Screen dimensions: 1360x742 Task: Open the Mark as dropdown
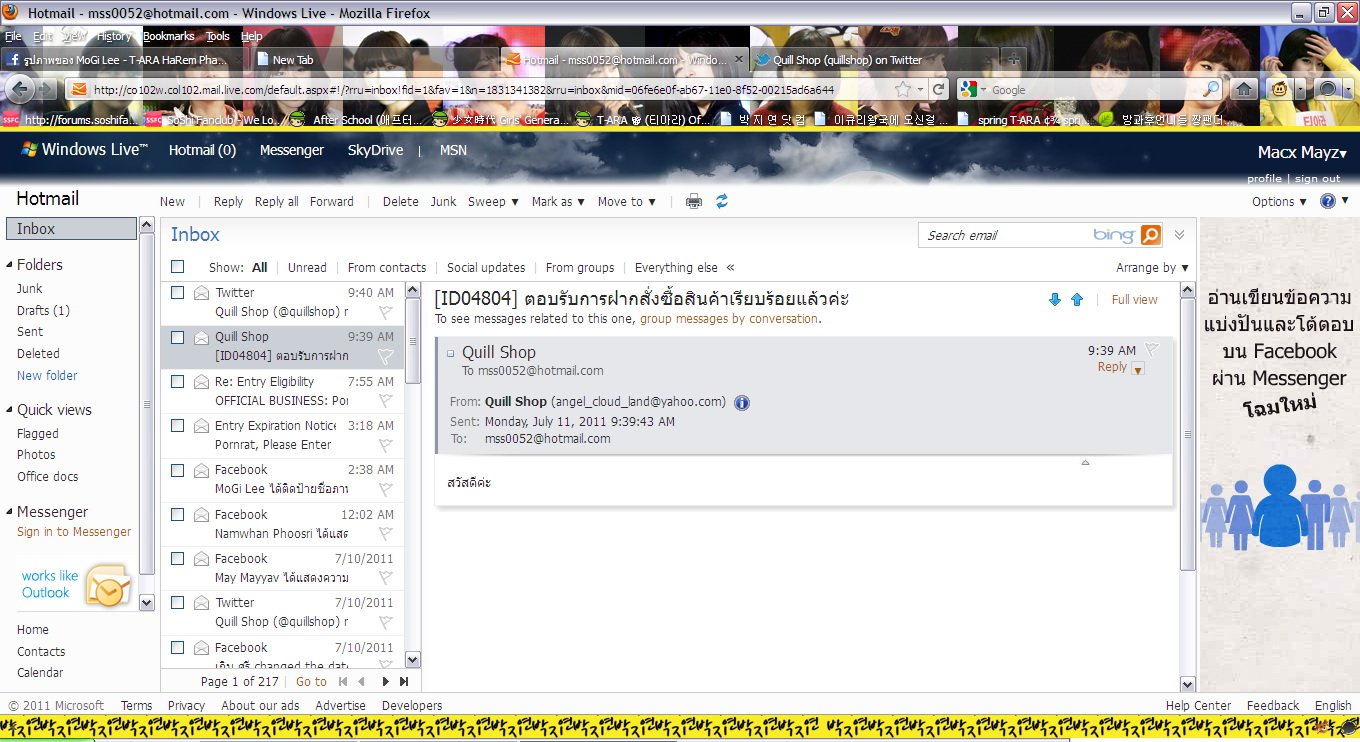click(x=558, y=201)
